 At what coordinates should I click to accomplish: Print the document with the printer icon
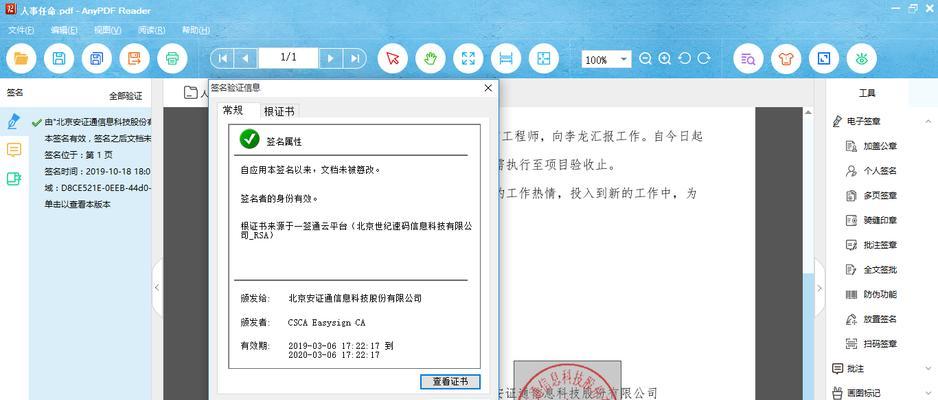point(172,59)
